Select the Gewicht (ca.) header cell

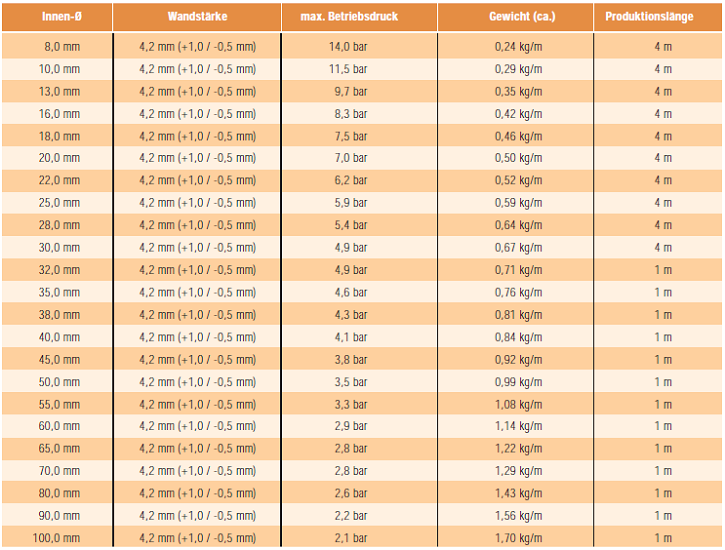coord(522,17)
